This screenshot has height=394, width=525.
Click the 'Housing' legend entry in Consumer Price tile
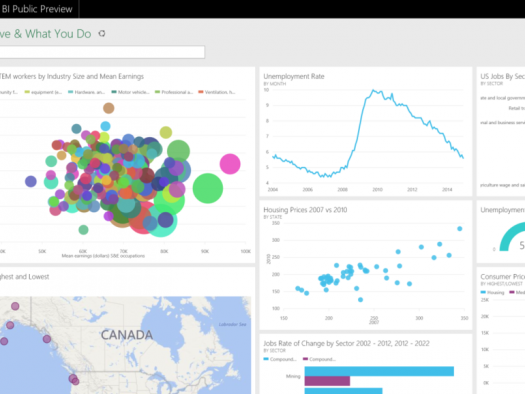pos(493,292)
